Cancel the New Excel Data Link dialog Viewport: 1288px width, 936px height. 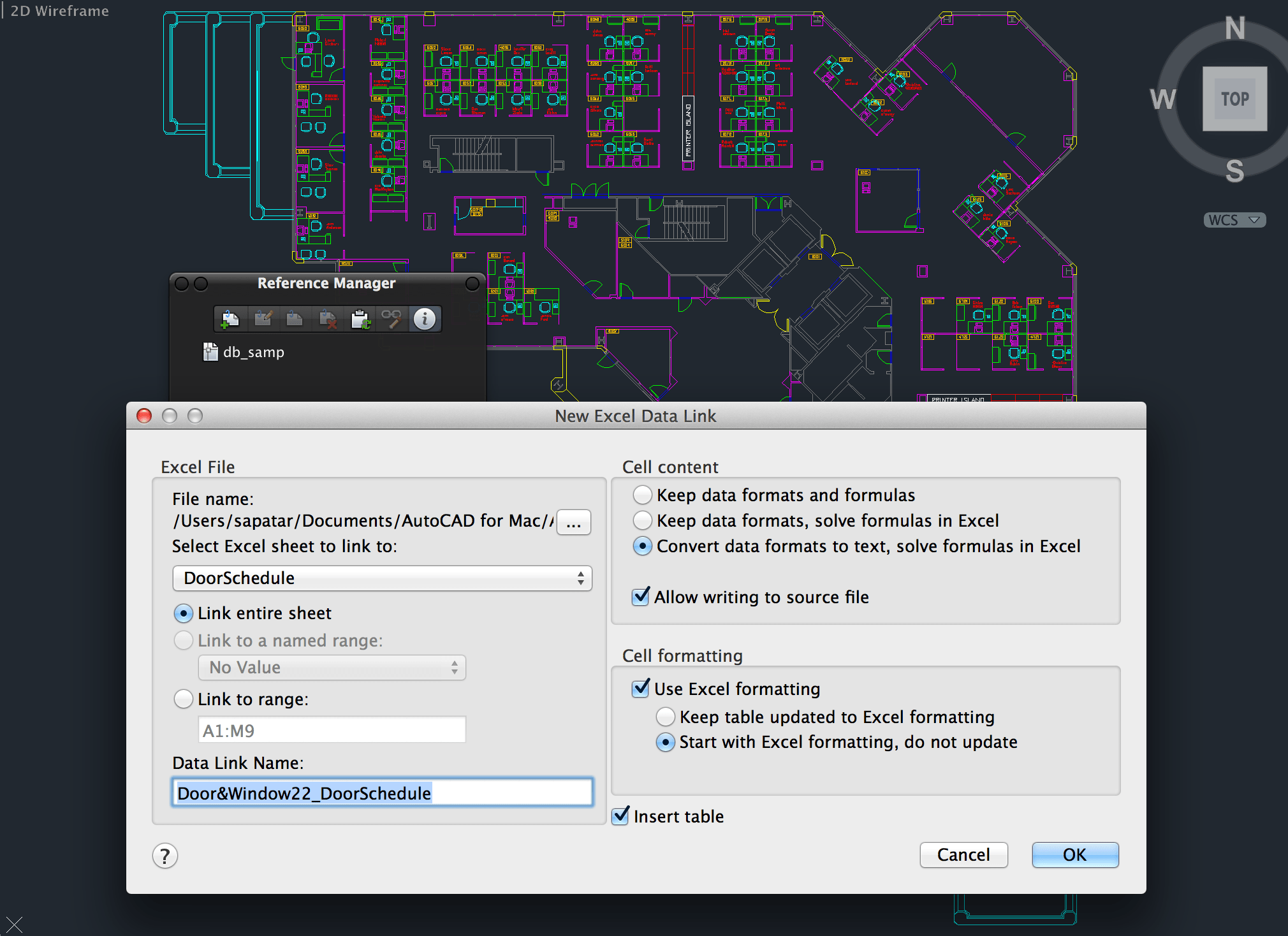pyautogui.click(x=963, y=855)
